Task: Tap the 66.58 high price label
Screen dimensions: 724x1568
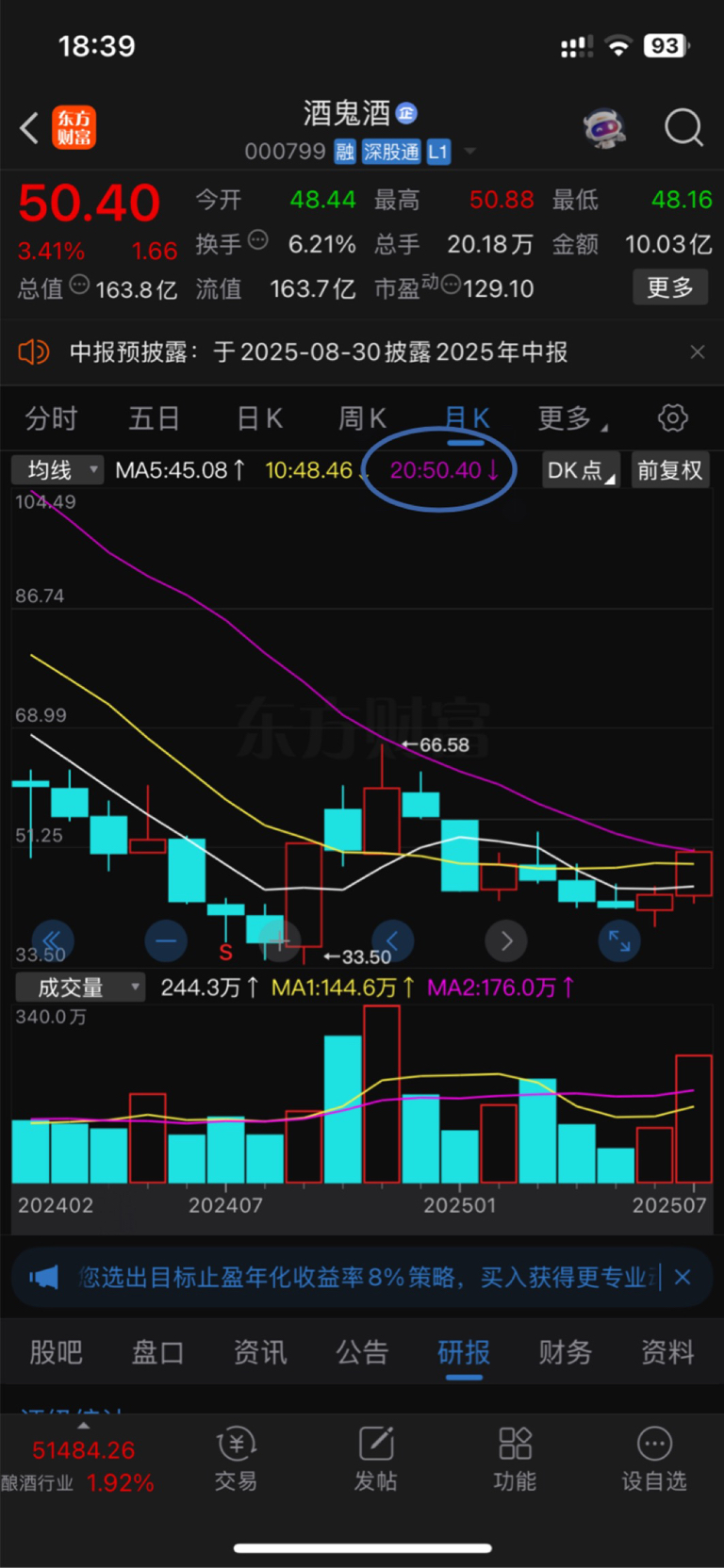Action: tap(436, 744)
